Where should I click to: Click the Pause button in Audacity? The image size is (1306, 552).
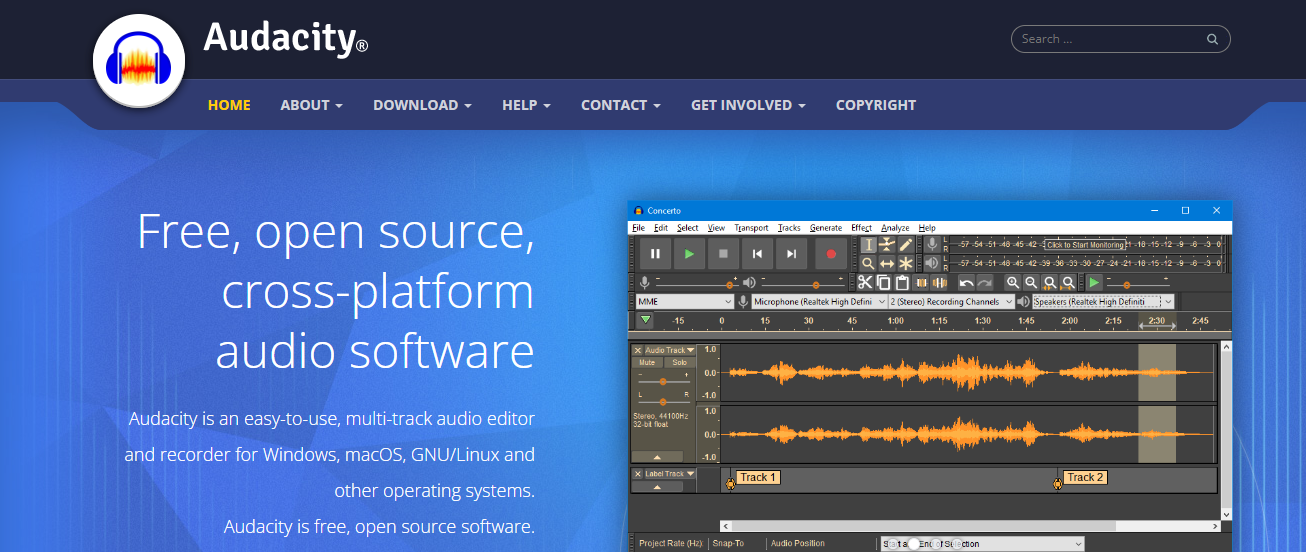pos(655,254)
